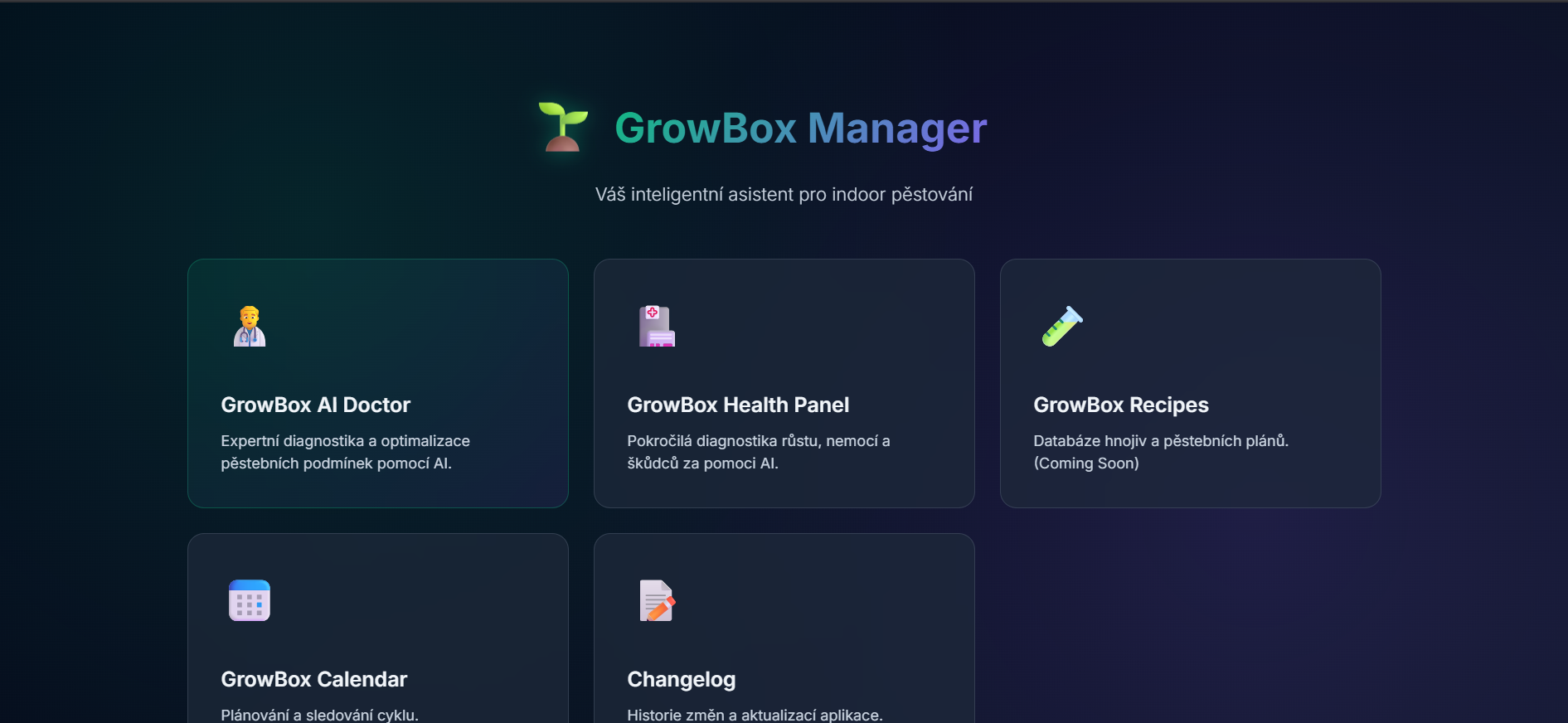Open the GrowBox AI Doctor title
Viewport: 1568px width, 723px height.
coord(316,405)
